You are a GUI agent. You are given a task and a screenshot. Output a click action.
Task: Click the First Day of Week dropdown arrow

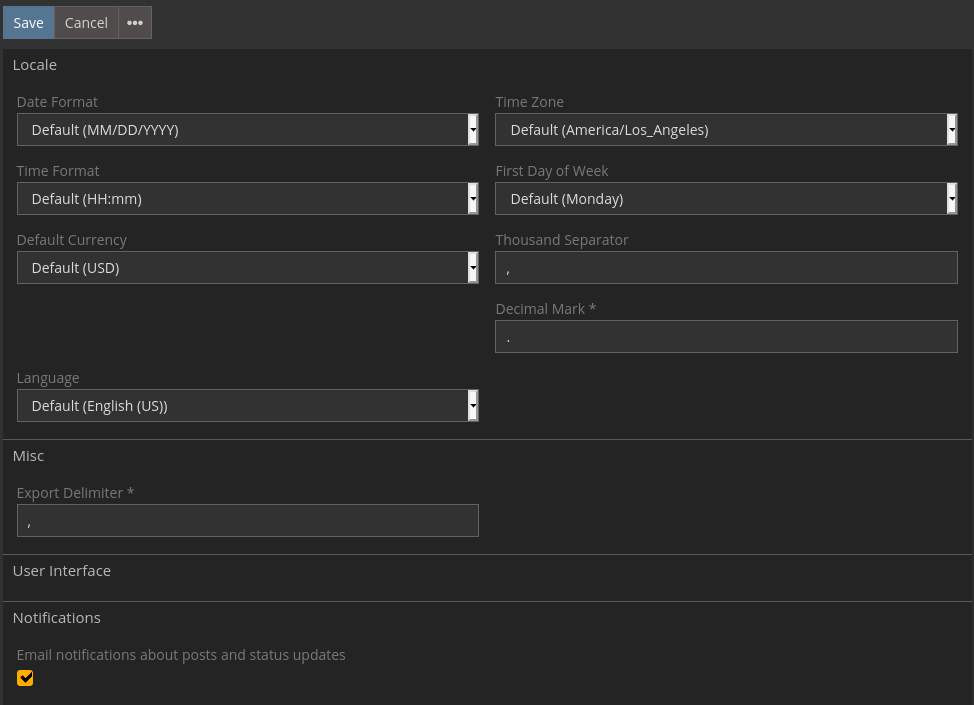[951, 199]
